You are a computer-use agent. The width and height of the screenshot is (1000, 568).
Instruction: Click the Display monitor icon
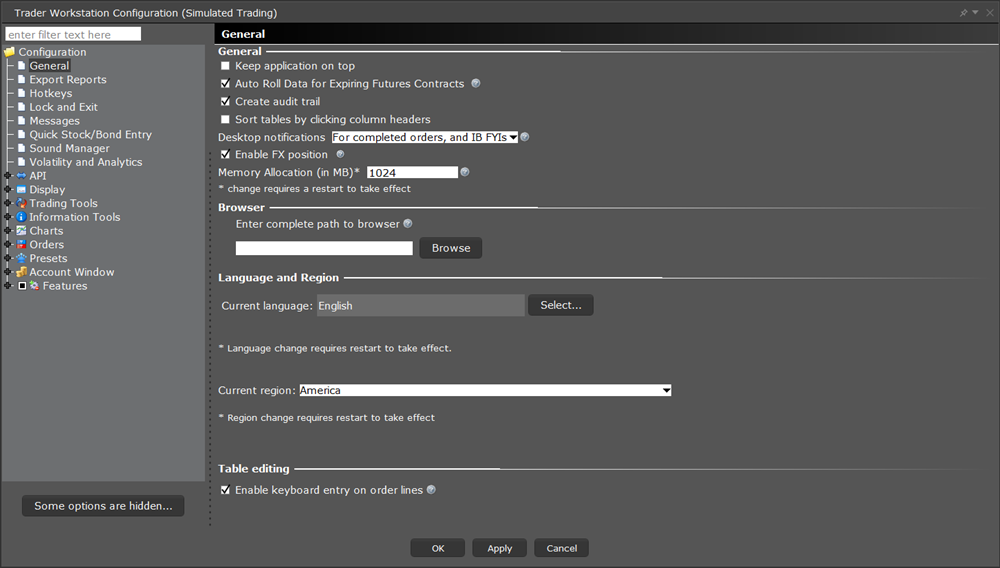point(21,189)
